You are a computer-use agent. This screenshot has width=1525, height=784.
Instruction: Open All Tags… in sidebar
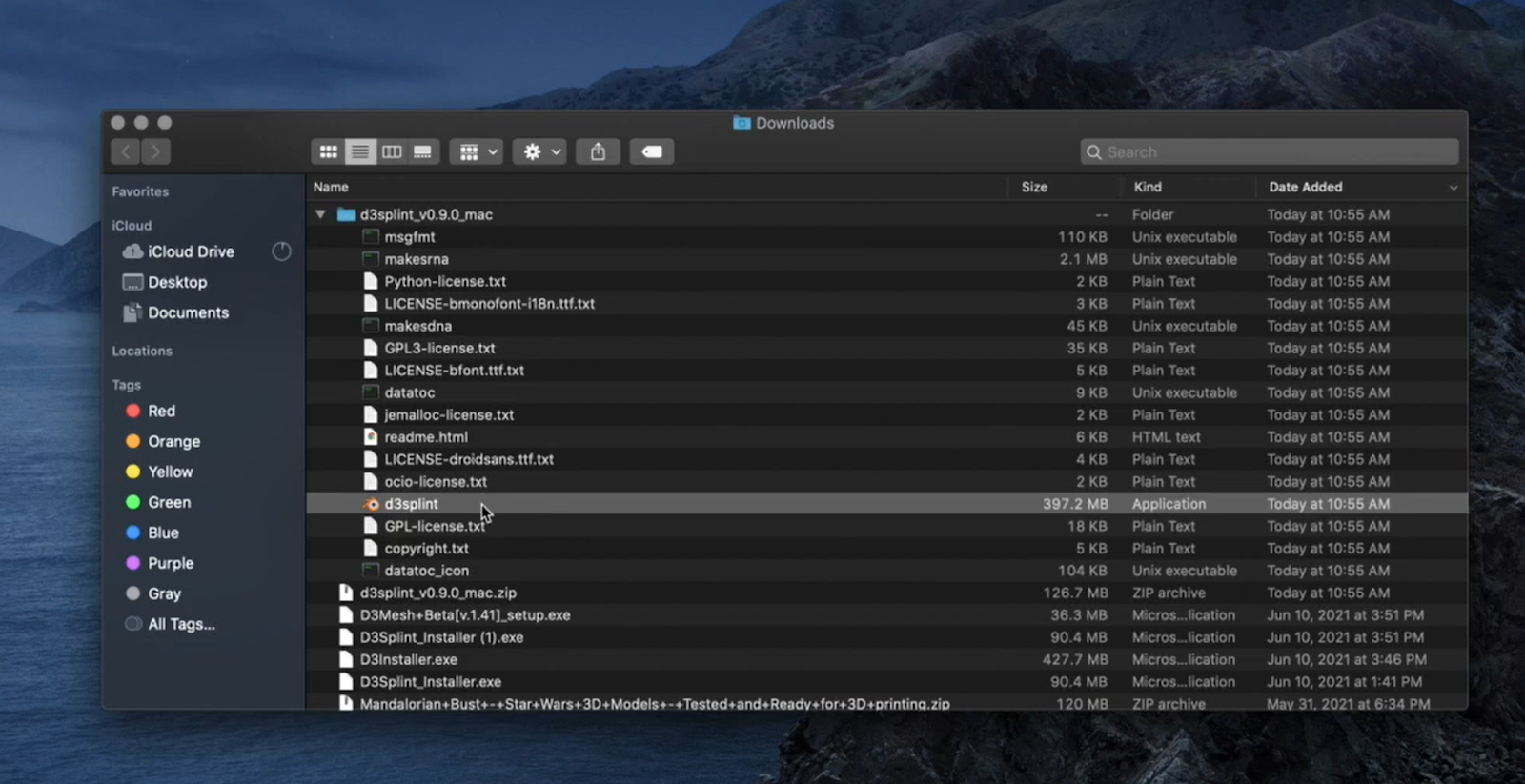(x=181, y=624)
